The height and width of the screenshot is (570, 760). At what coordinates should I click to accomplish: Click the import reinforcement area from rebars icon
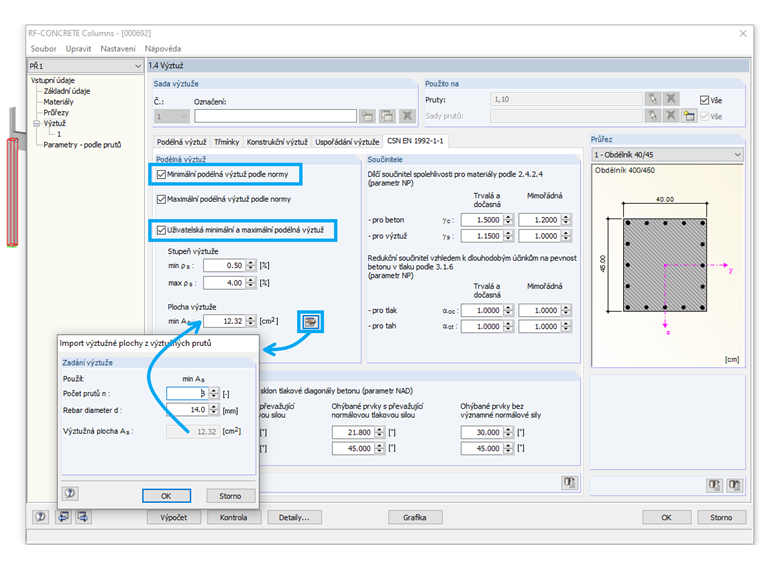tap(310, 321)
